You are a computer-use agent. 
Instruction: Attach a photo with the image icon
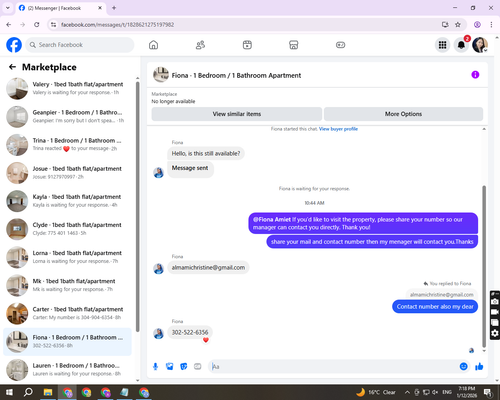[x=170, y=367]
